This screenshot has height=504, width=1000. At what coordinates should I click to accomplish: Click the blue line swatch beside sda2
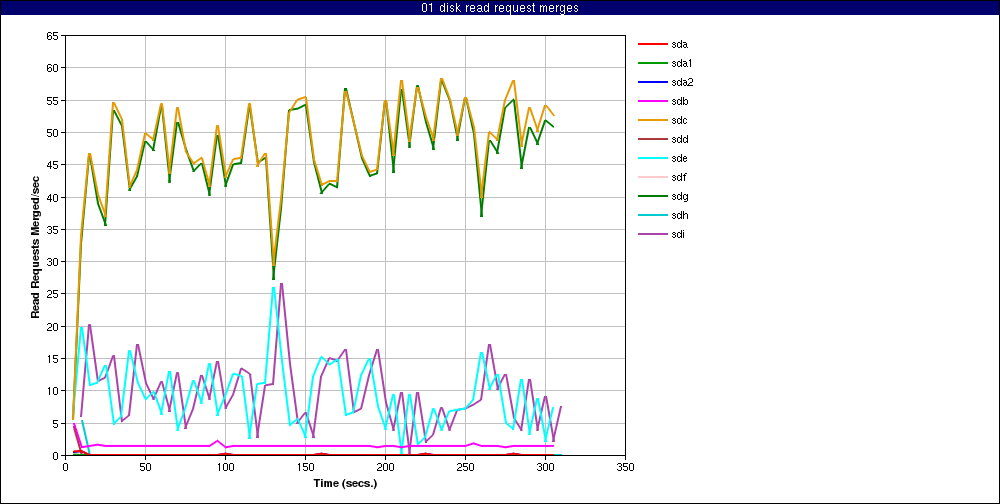pyautogui.click(x=651, y=82)
